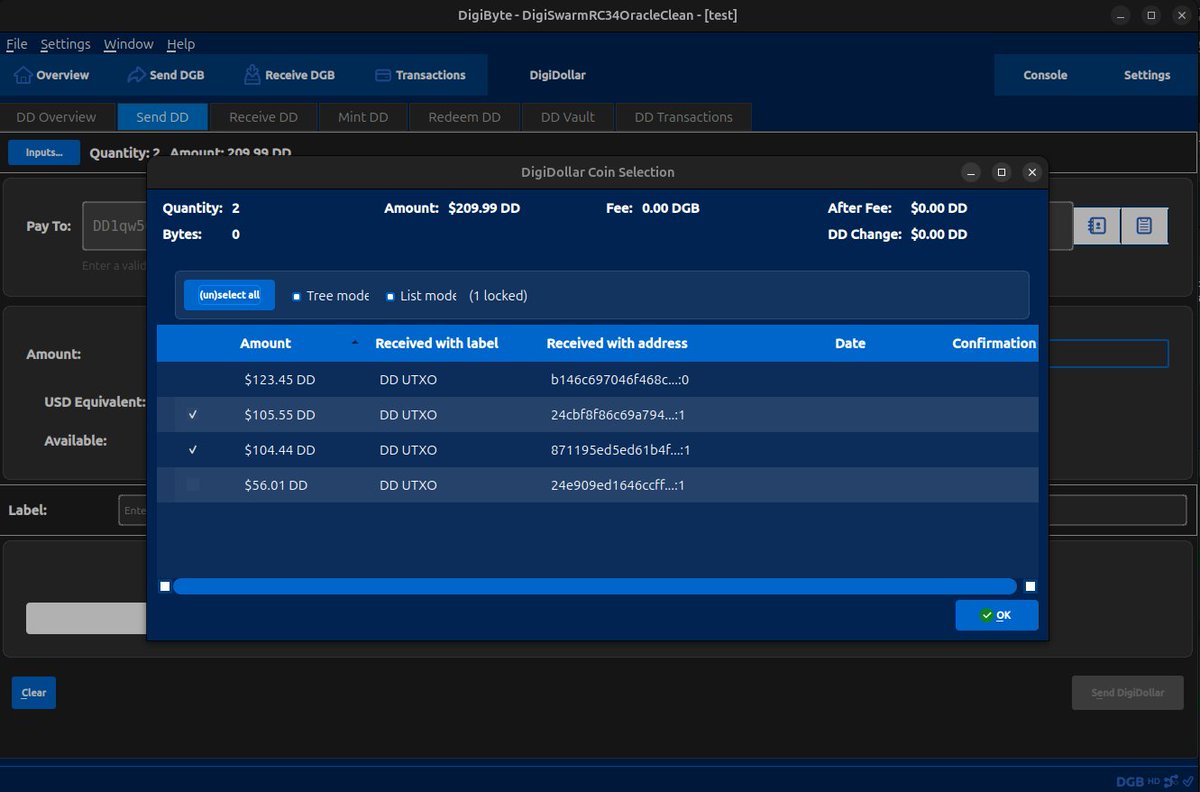The height and width of the screenshot is (792, 1200).
Task: Open the Transactions page
Action: [420, 75]
